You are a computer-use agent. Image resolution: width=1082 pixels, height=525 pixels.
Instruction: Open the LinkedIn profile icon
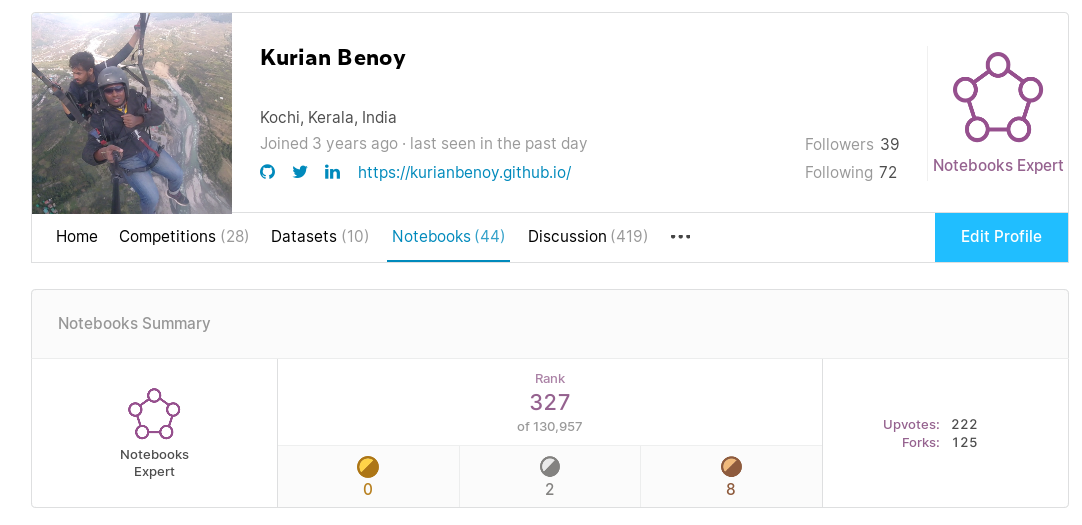coord(332,172)
